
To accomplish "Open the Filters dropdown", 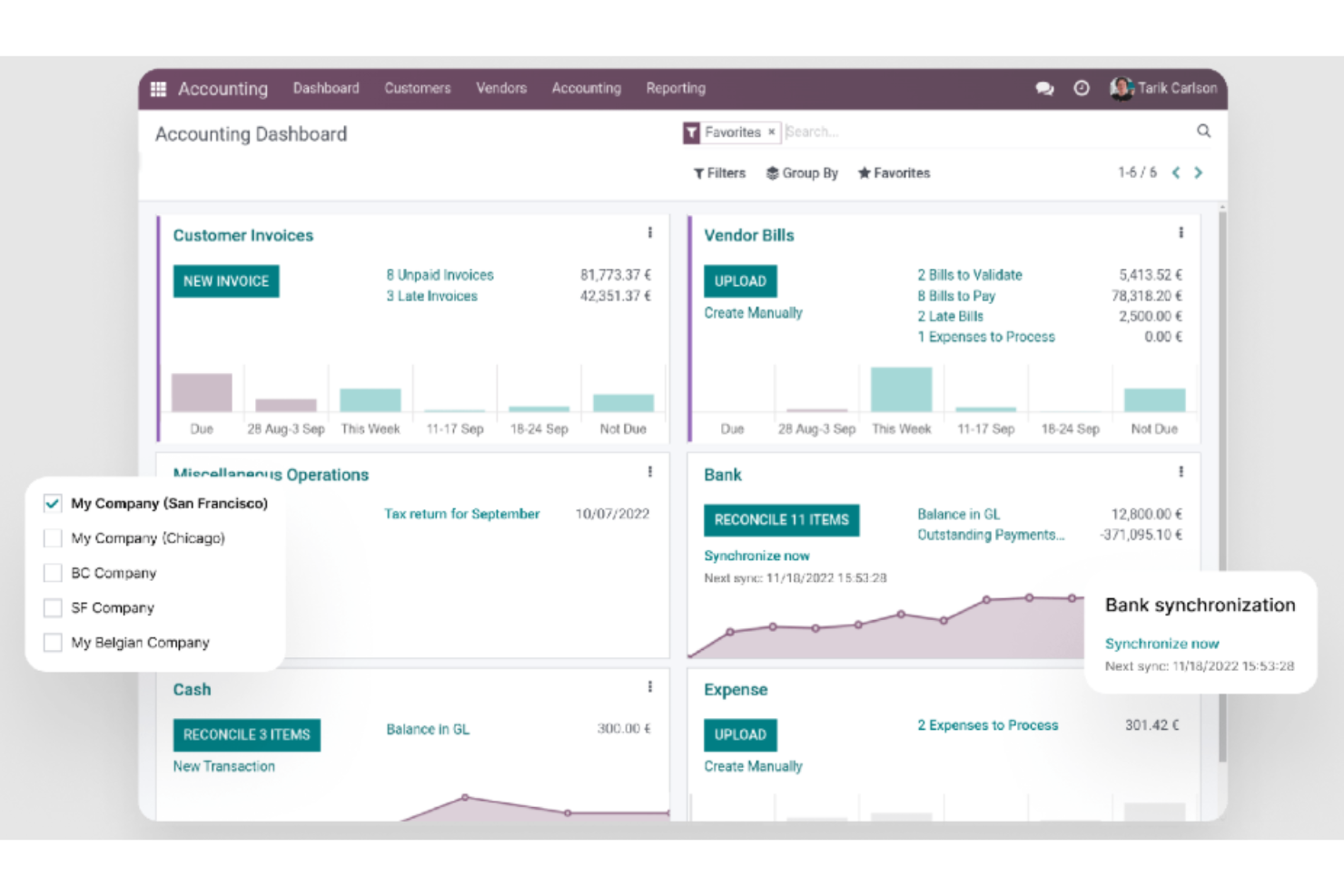I will tap(718, 172).
